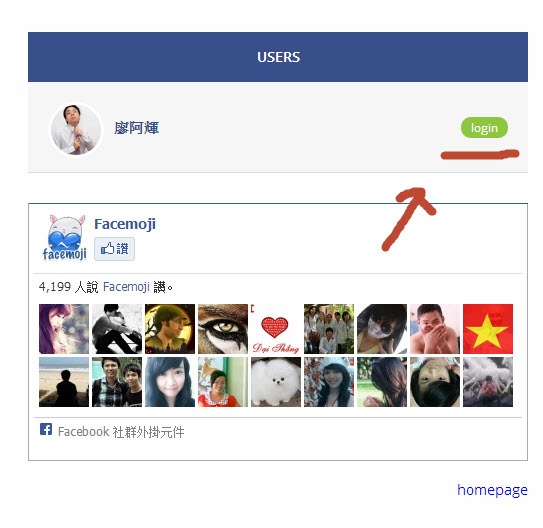Click the green login button
Image resolution: width=543 pixels, height=528 pixels.
(x=484, y=128)
